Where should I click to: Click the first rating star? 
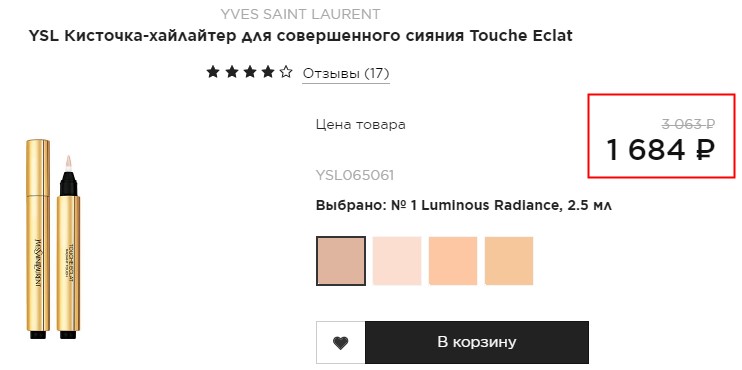pos(213,72)
